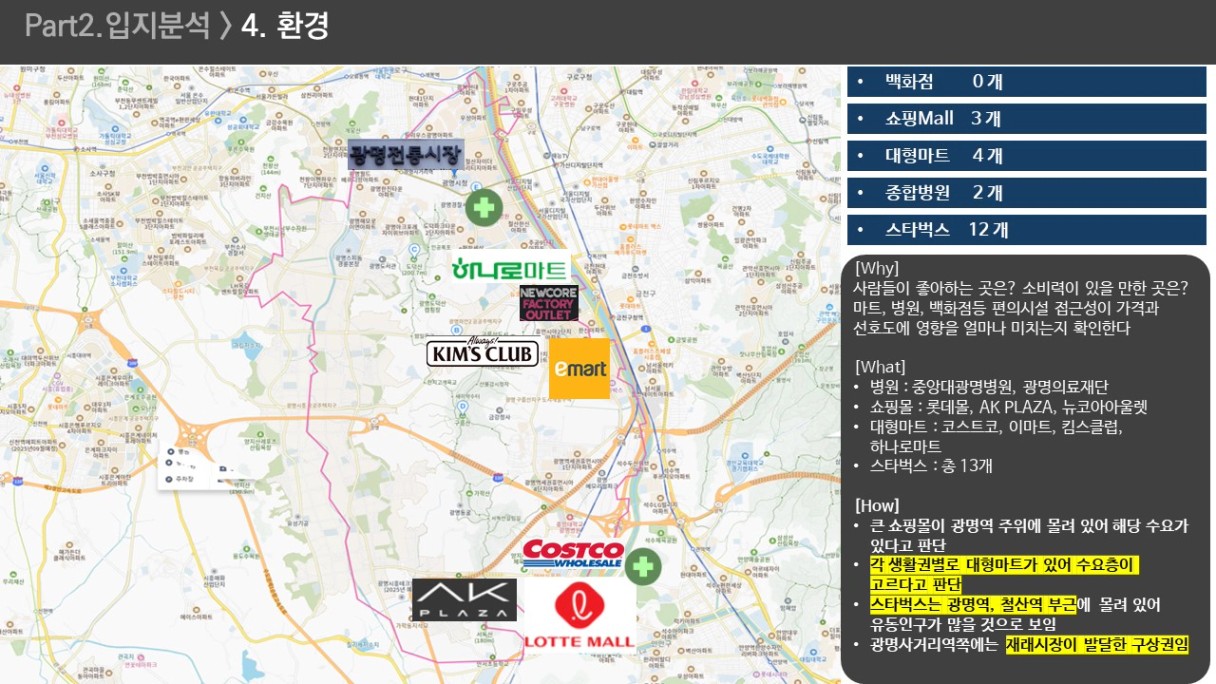The height and width of the screenshot is (684, 1216).
Task: Click the green hospital cross below 광명전통시장
Action: coord(484,208)
